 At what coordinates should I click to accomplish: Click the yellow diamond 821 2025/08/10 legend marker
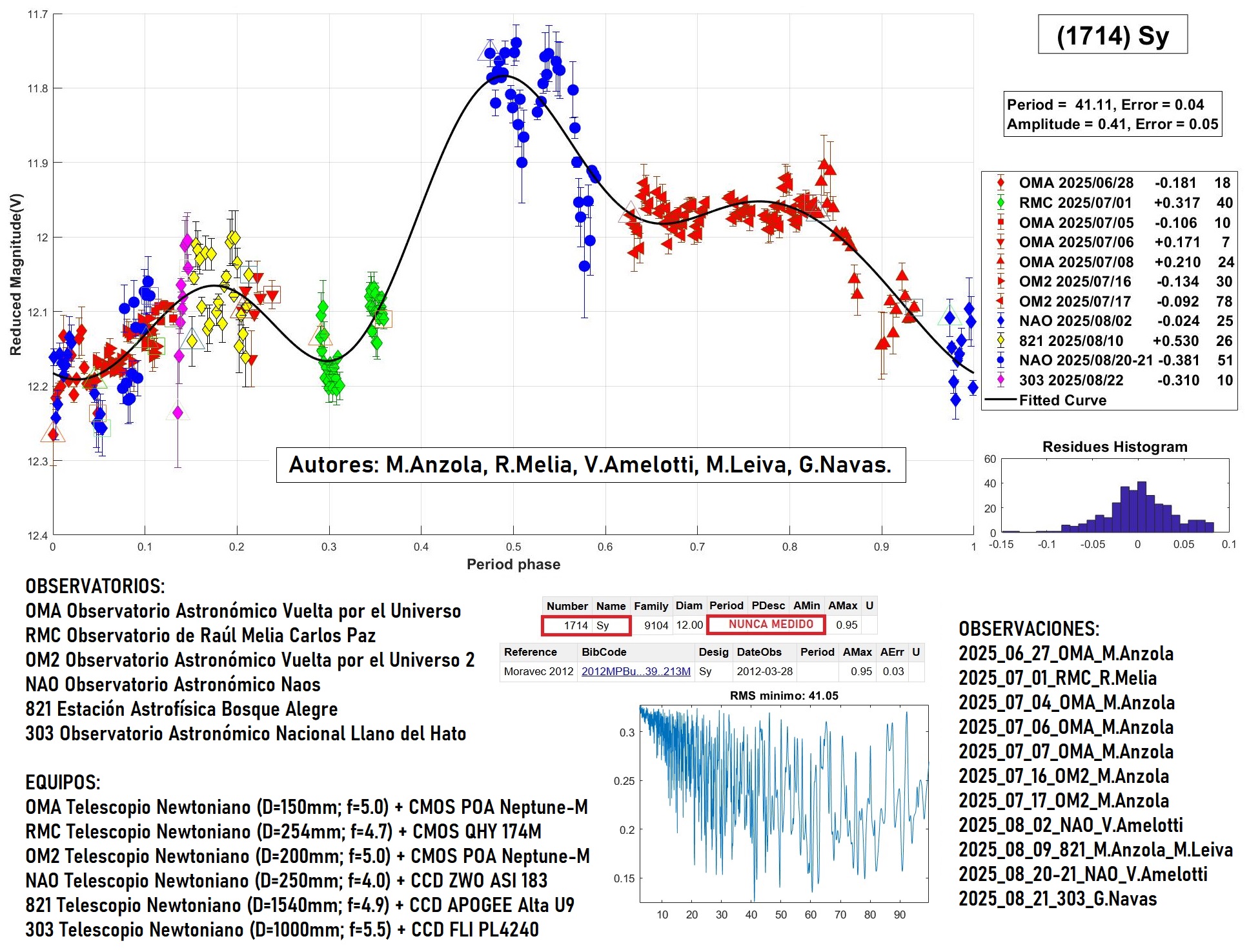(1000, 341)
